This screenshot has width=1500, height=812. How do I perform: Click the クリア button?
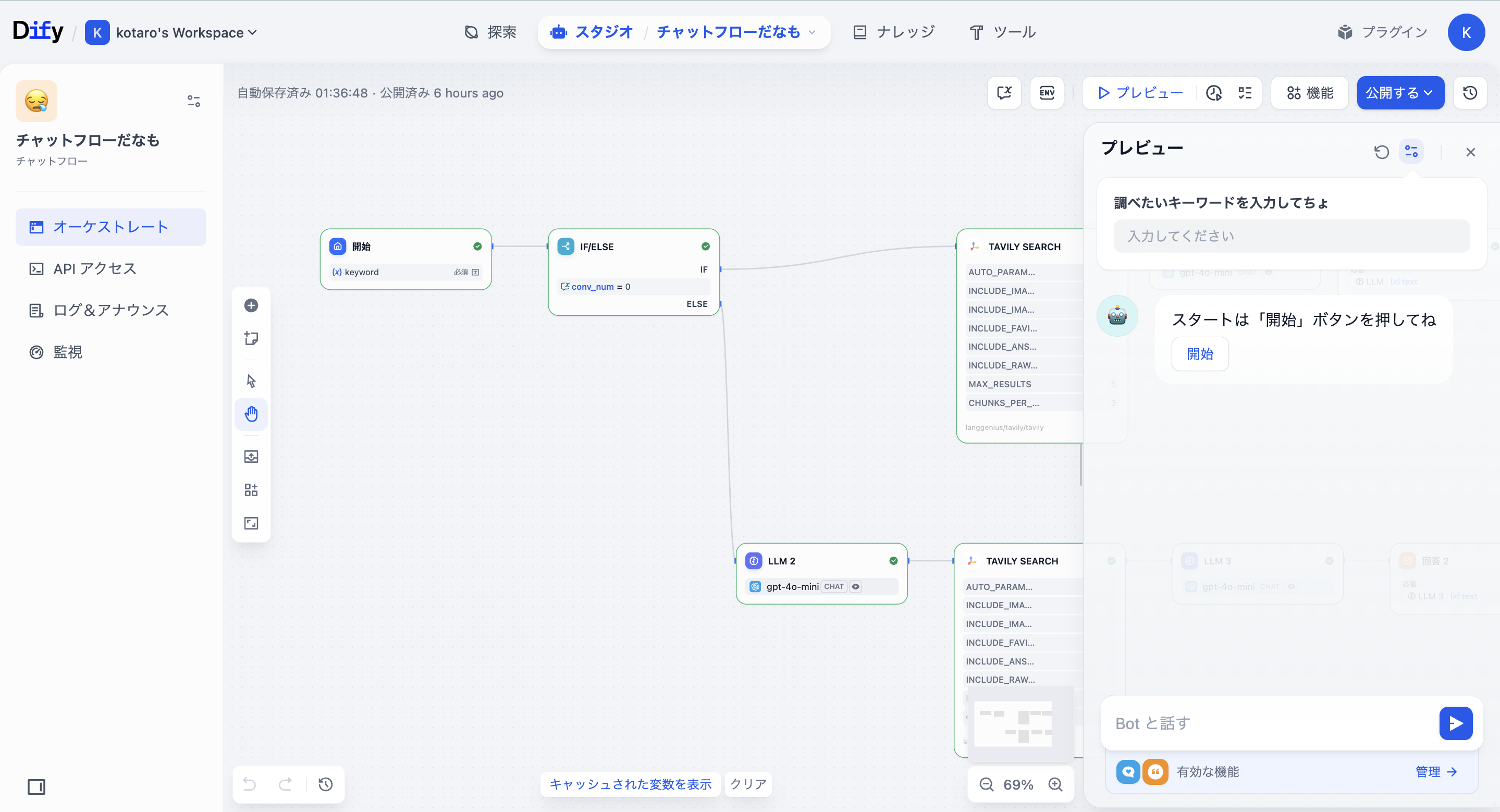click(748, 784)
